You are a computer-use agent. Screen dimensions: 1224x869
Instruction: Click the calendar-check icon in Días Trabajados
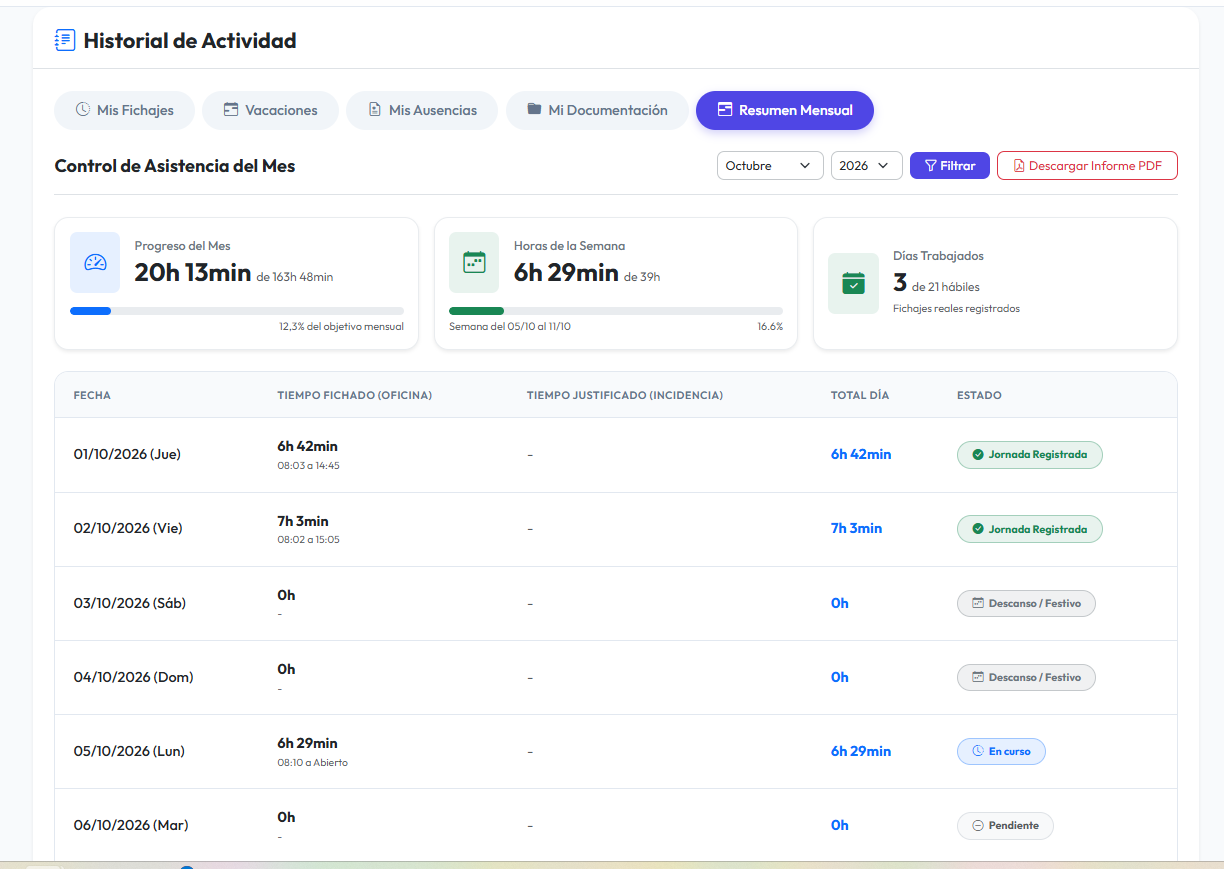click(x=853, y=283)
